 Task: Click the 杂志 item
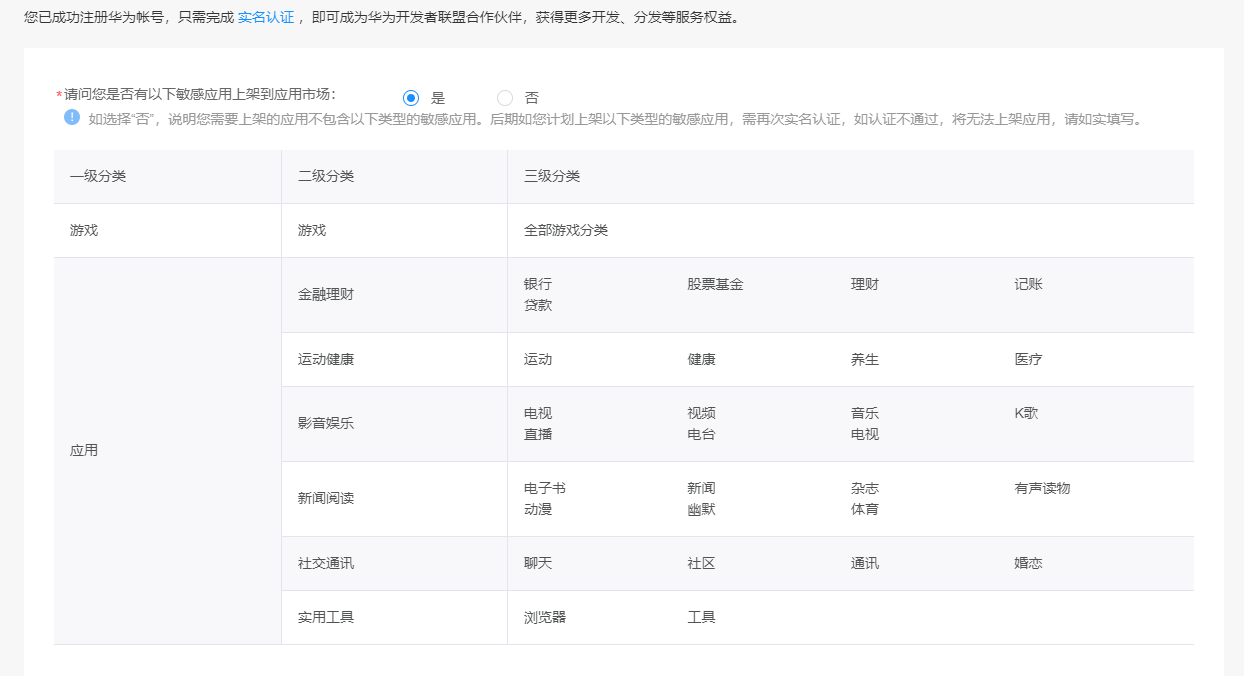865,488
